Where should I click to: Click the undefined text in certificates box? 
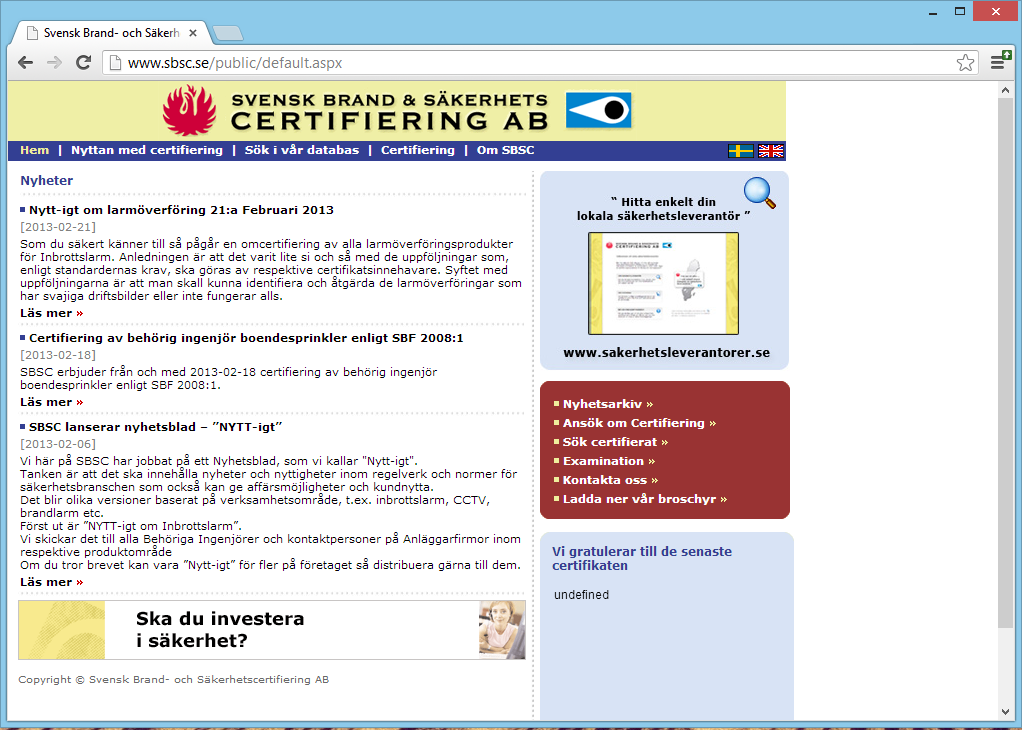tap(581, 595)
